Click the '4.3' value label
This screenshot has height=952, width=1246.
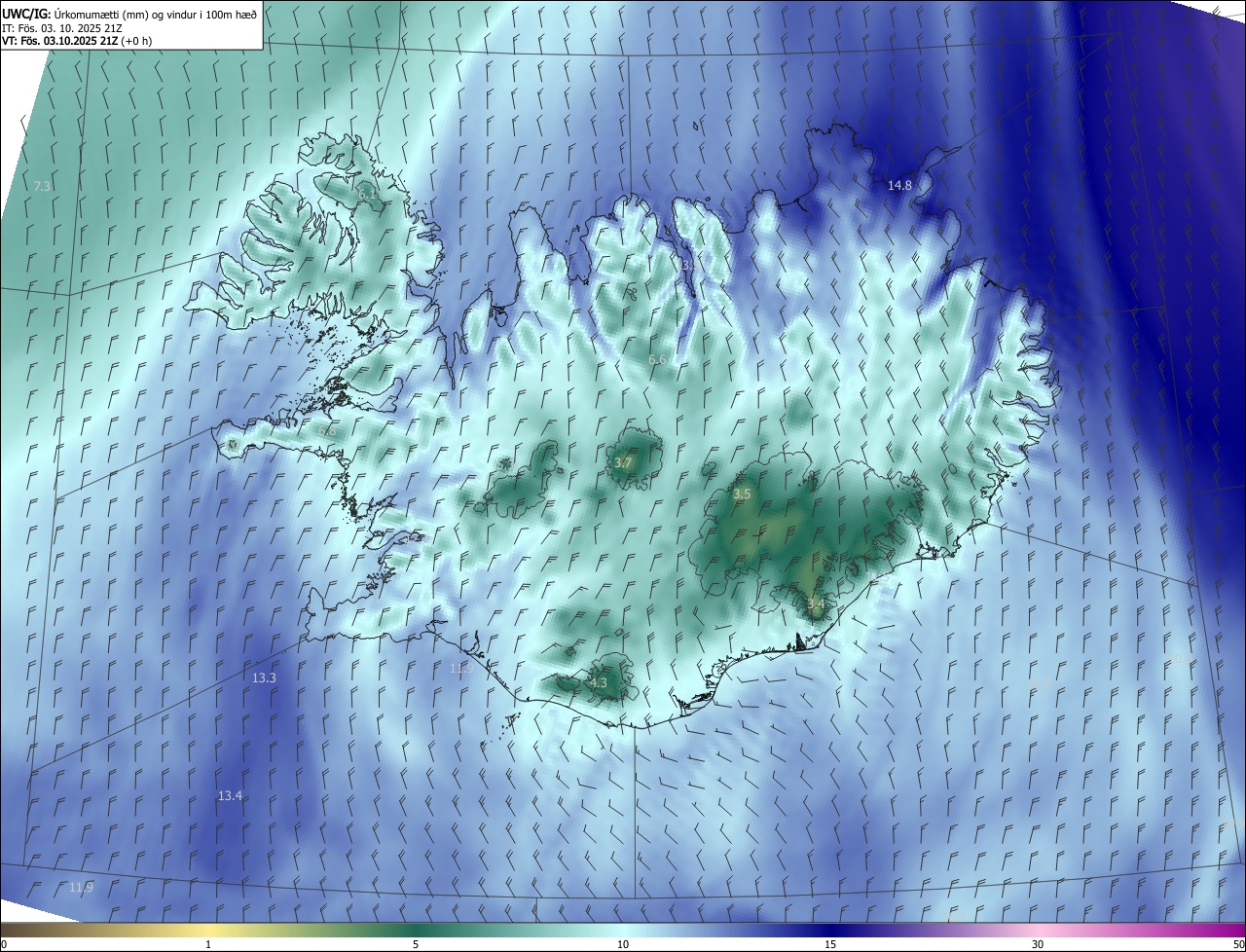click(599, 683)
